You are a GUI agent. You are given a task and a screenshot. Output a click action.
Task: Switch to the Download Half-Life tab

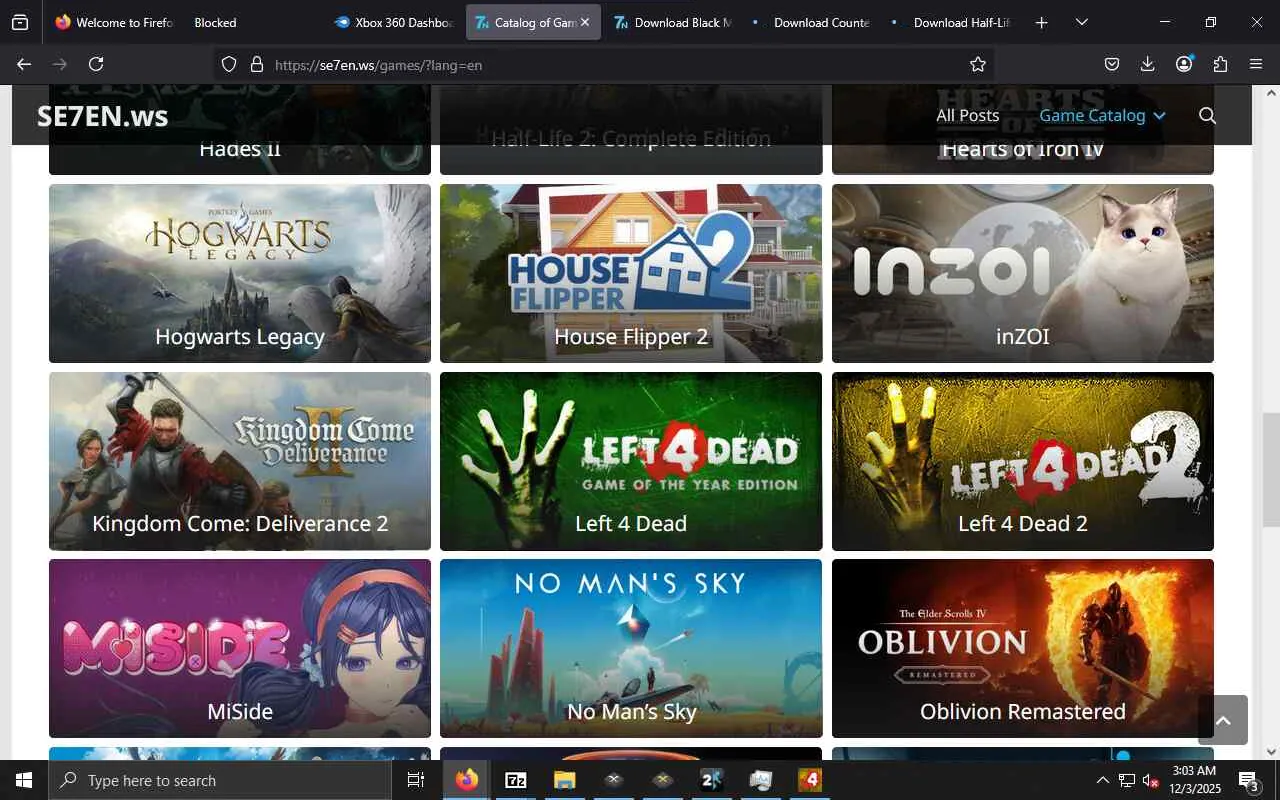tap(952, 22)
